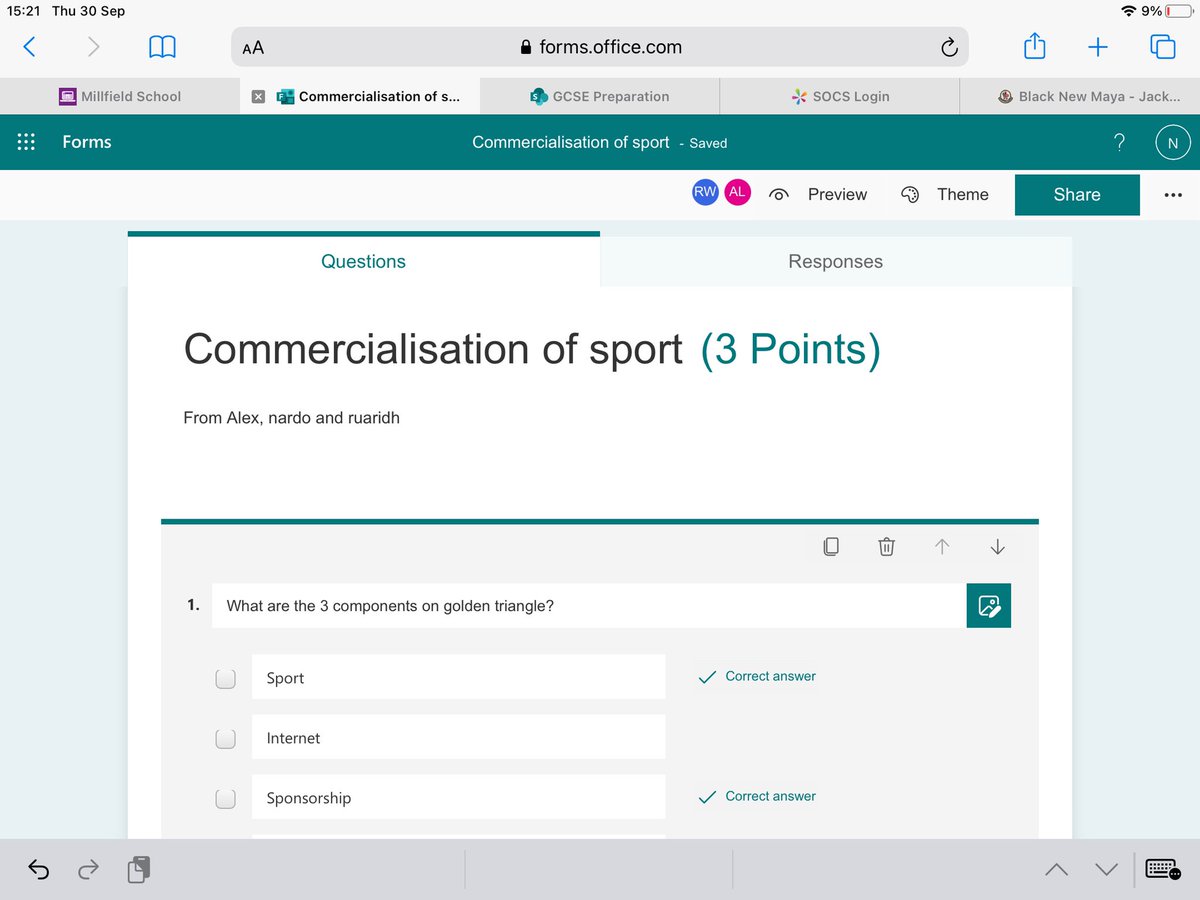Open the Questions tab
Viewport: 1200px width, 900px height.
[363, 261]
